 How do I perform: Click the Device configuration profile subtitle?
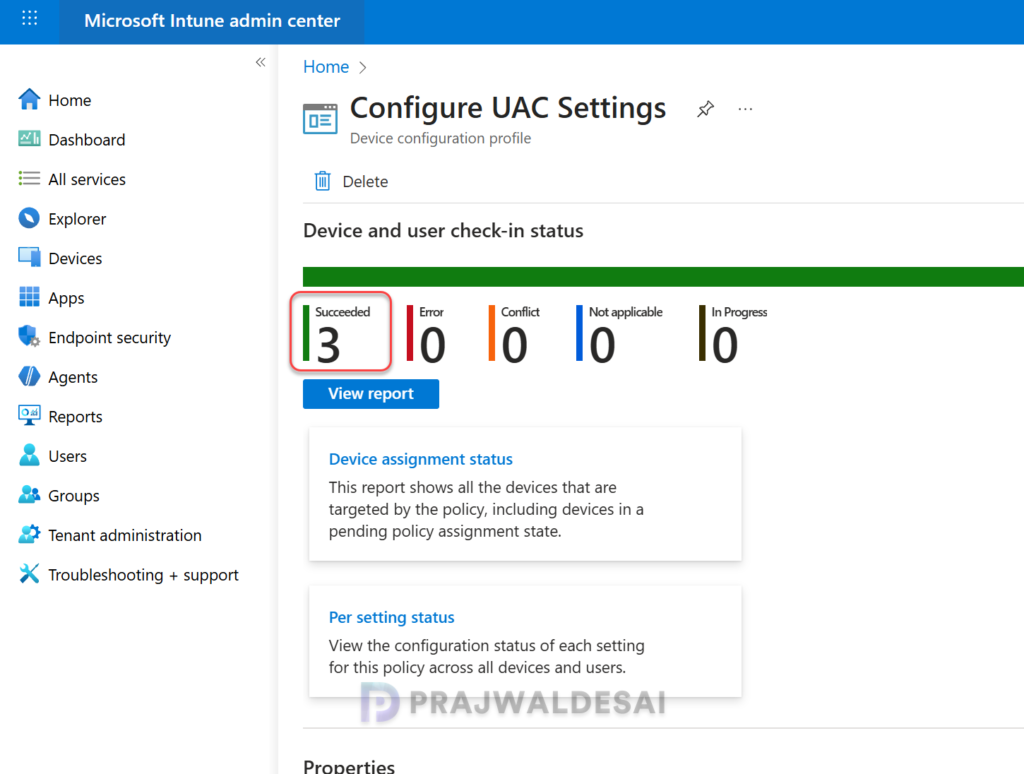tap(440, 138)
